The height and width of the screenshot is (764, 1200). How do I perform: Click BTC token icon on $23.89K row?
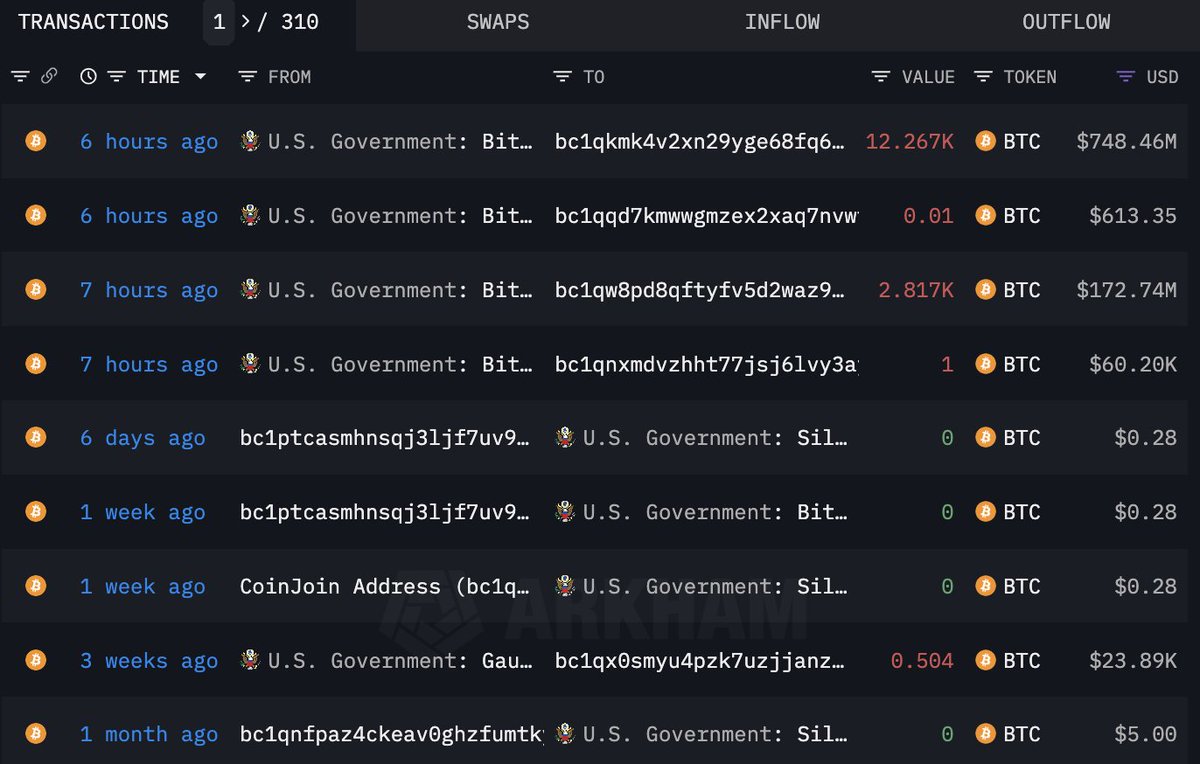tap(985, 660)
